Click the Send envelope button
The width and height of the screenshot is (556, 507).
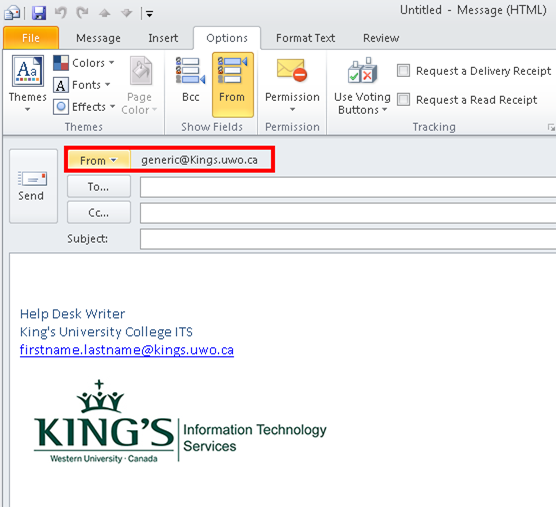[x=33, y=186]
